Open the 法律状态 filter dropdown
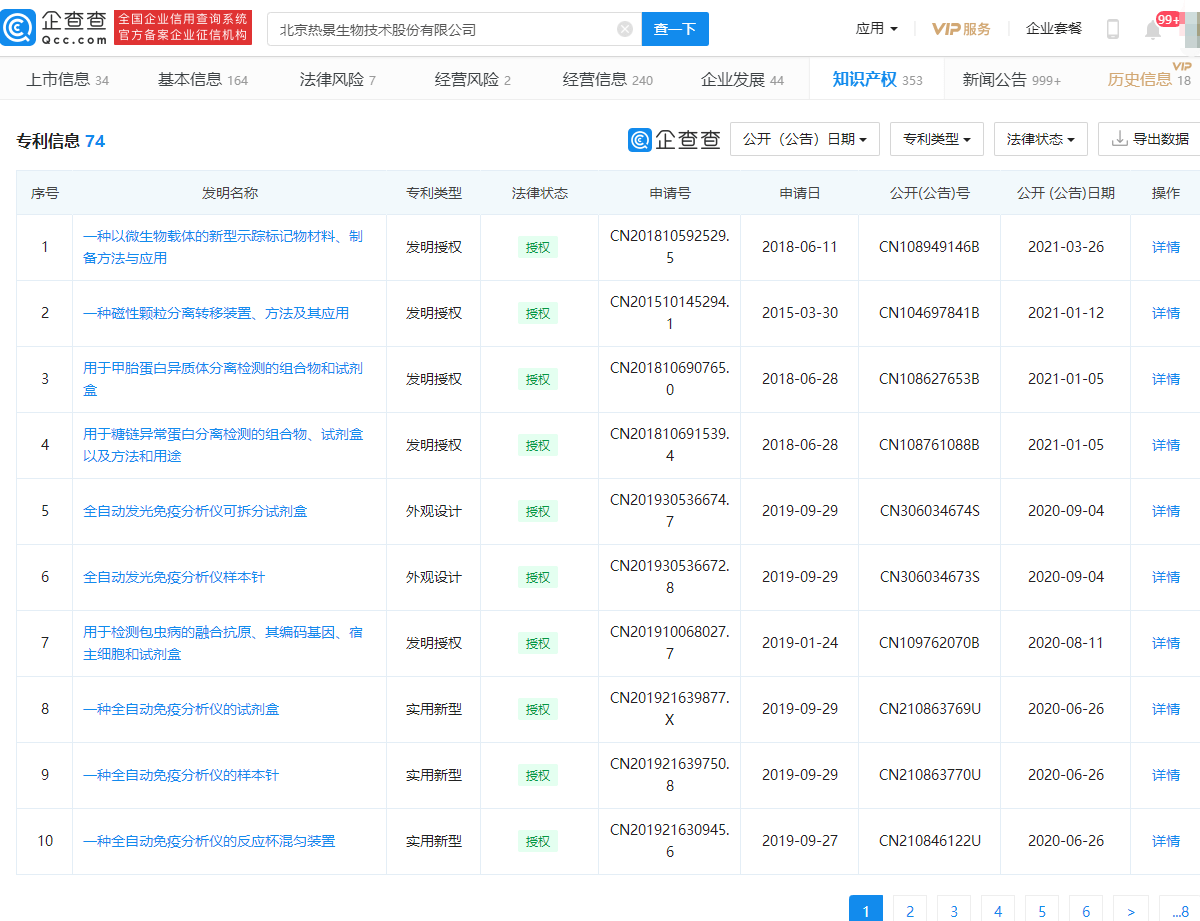The width and height of the screenshot is (1200, 921). coord(1040,139)
